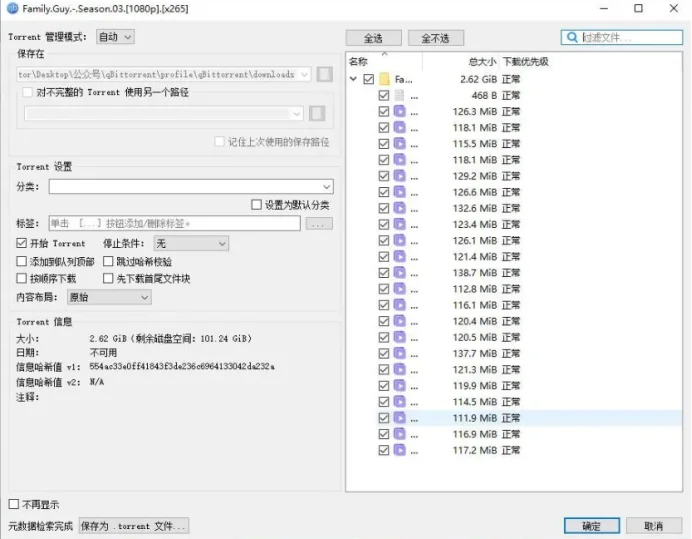Click 全选 to select all files
Screen dimensions: 692x539
[373, 38]
